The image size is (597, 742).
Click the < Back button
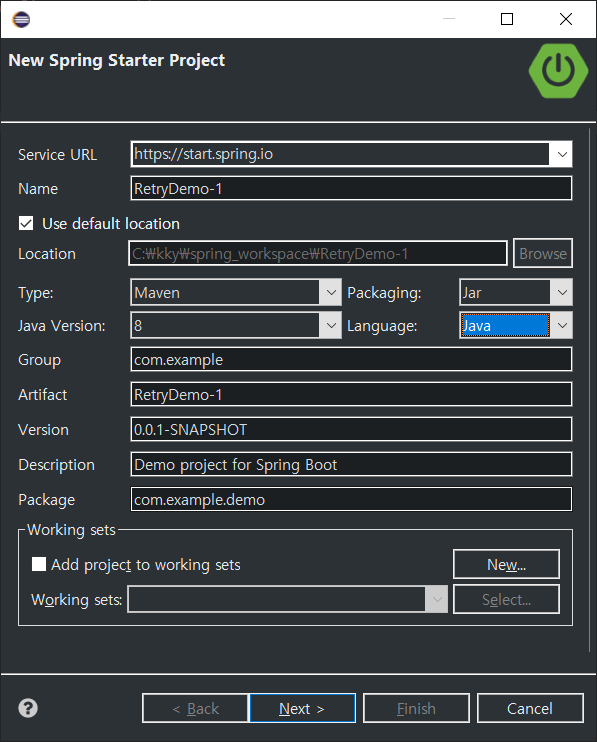[x=195, y=708]
